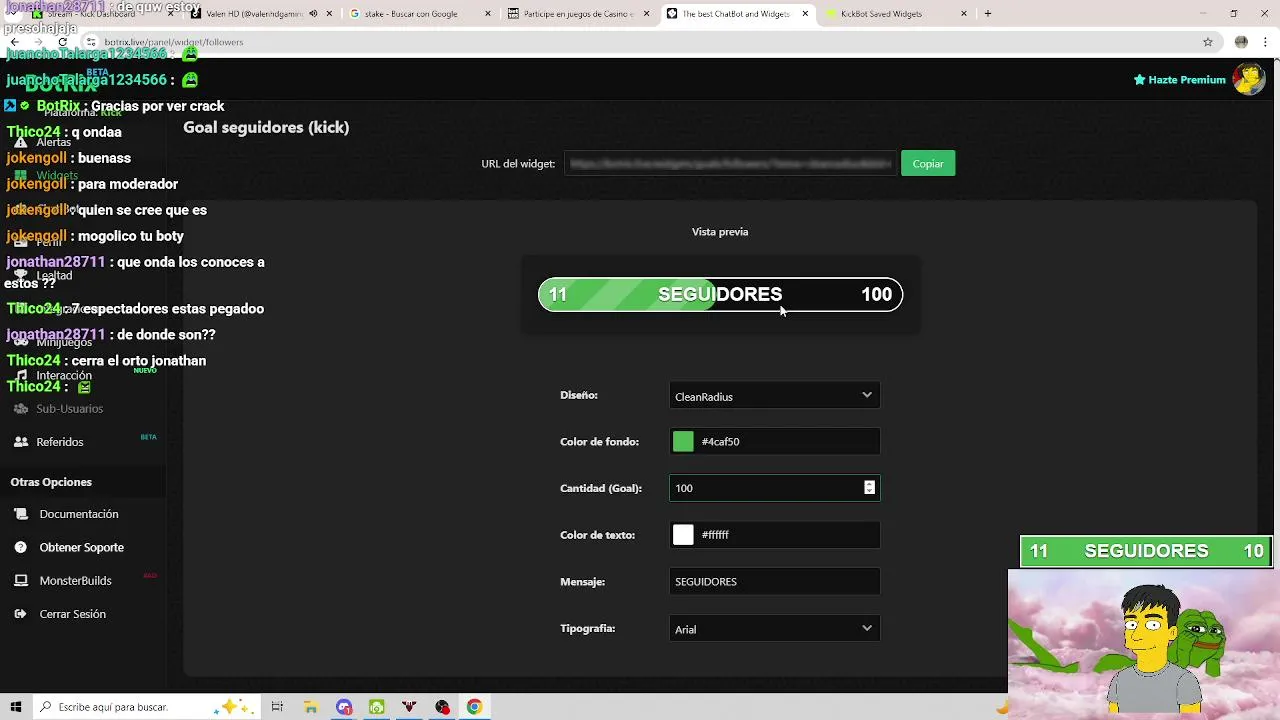Click the SEGUIDORES overlay widget bar

pos(1146,551)
